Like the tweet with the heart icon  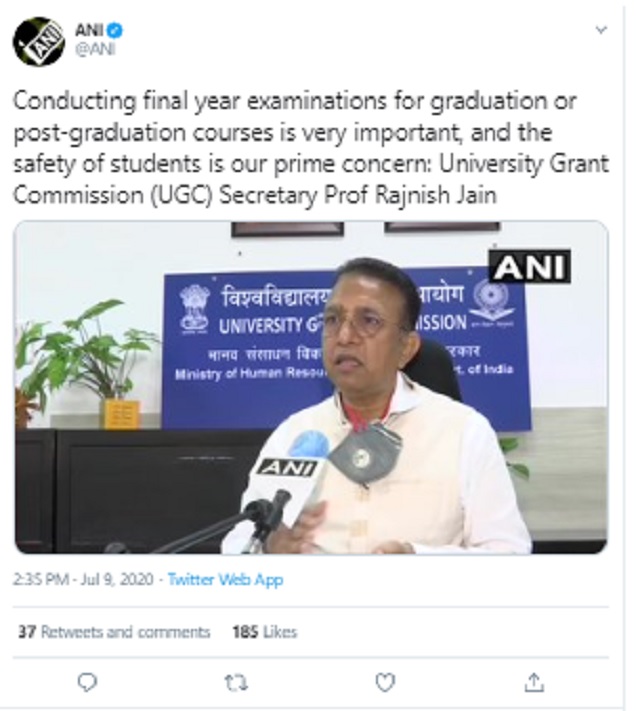385,681
